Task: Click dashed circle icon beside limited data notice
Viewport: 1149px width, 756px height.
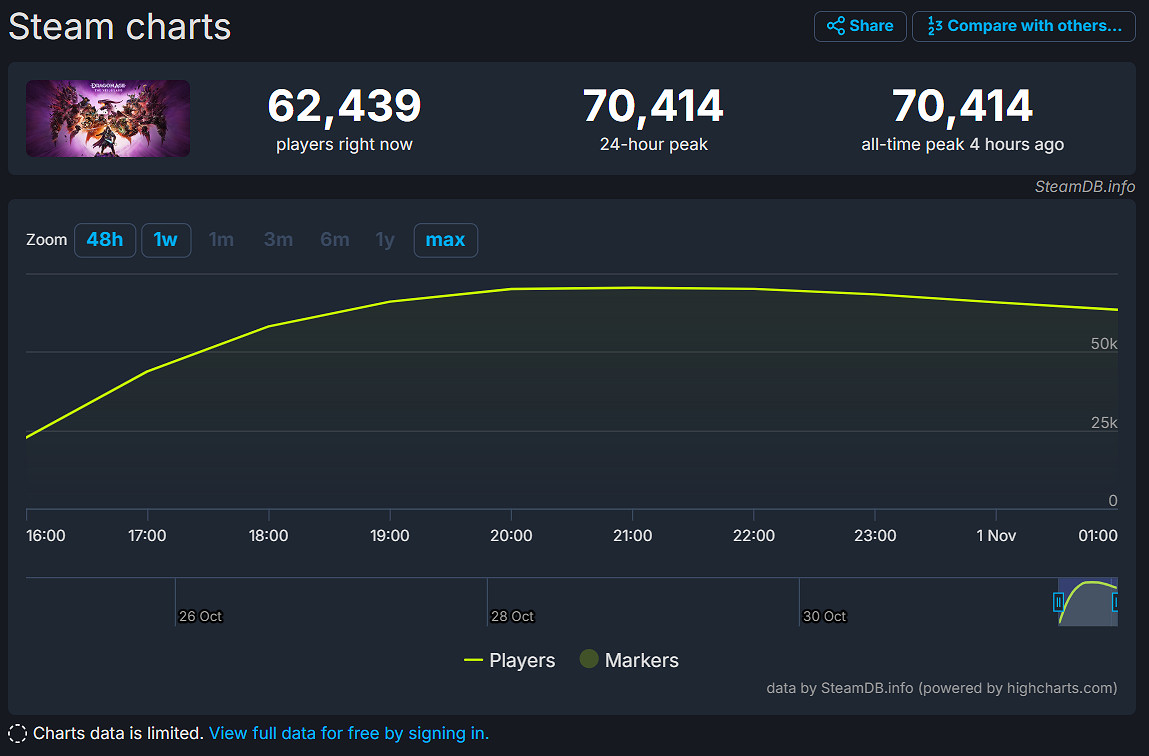Action: pos(18,733)
